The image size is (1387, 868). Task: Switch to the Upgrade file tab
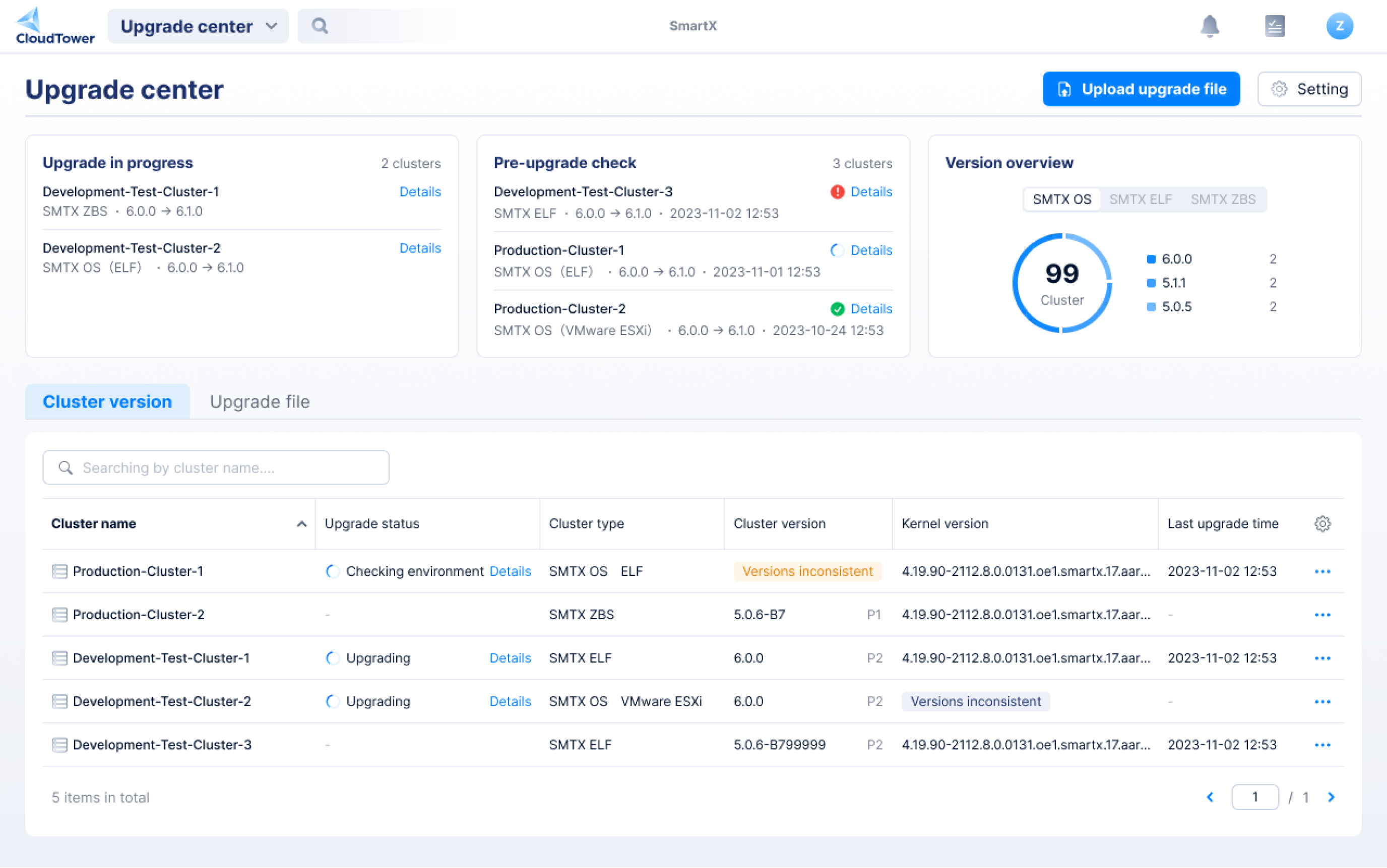click(260, 402)
